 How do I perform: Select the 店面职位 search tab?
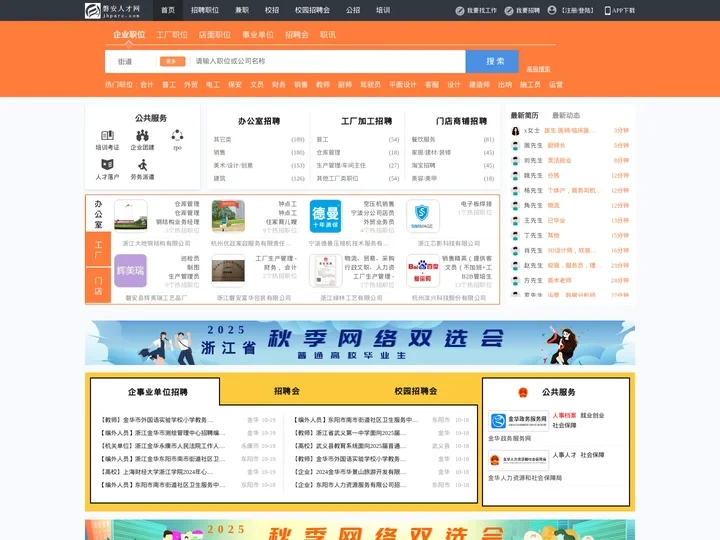[x=215, y=34]
